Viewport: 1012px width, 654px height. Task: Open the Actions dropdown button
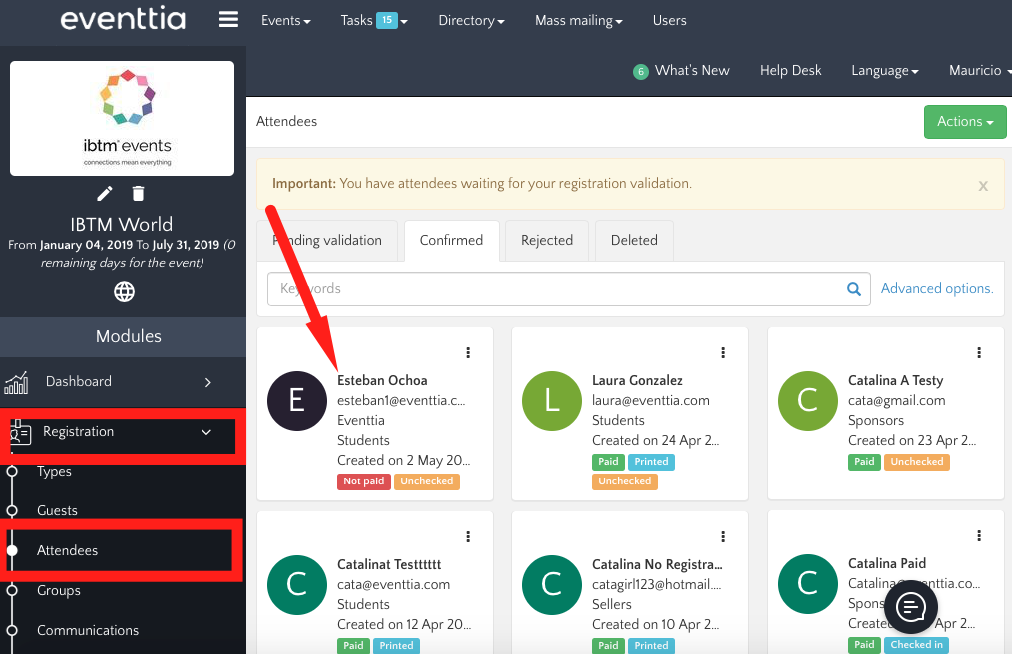964,122
